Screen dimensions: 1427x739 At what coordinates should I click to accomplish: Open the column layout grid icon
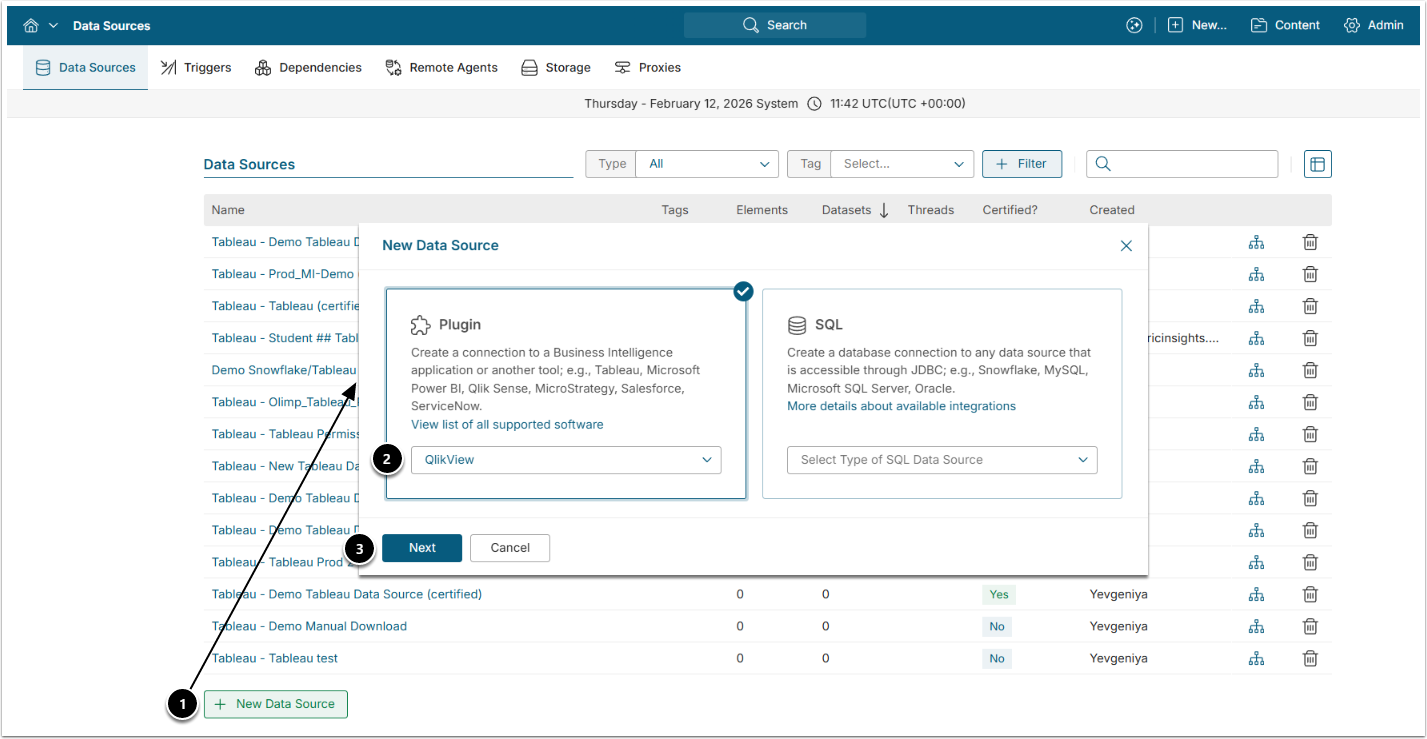coord(1317,164)
